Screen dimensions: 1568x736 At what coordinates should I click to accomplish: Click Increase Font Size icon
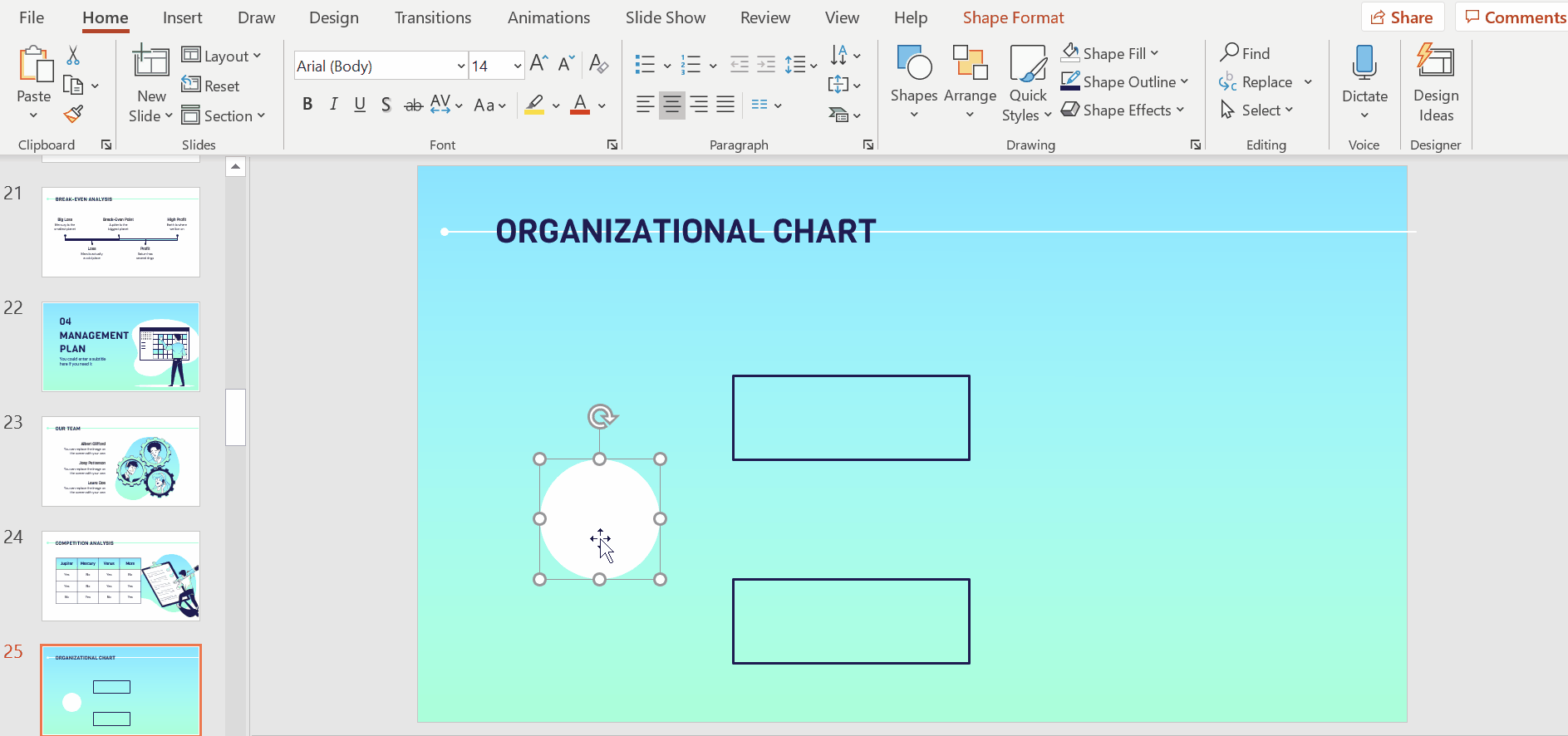point(538,64)
